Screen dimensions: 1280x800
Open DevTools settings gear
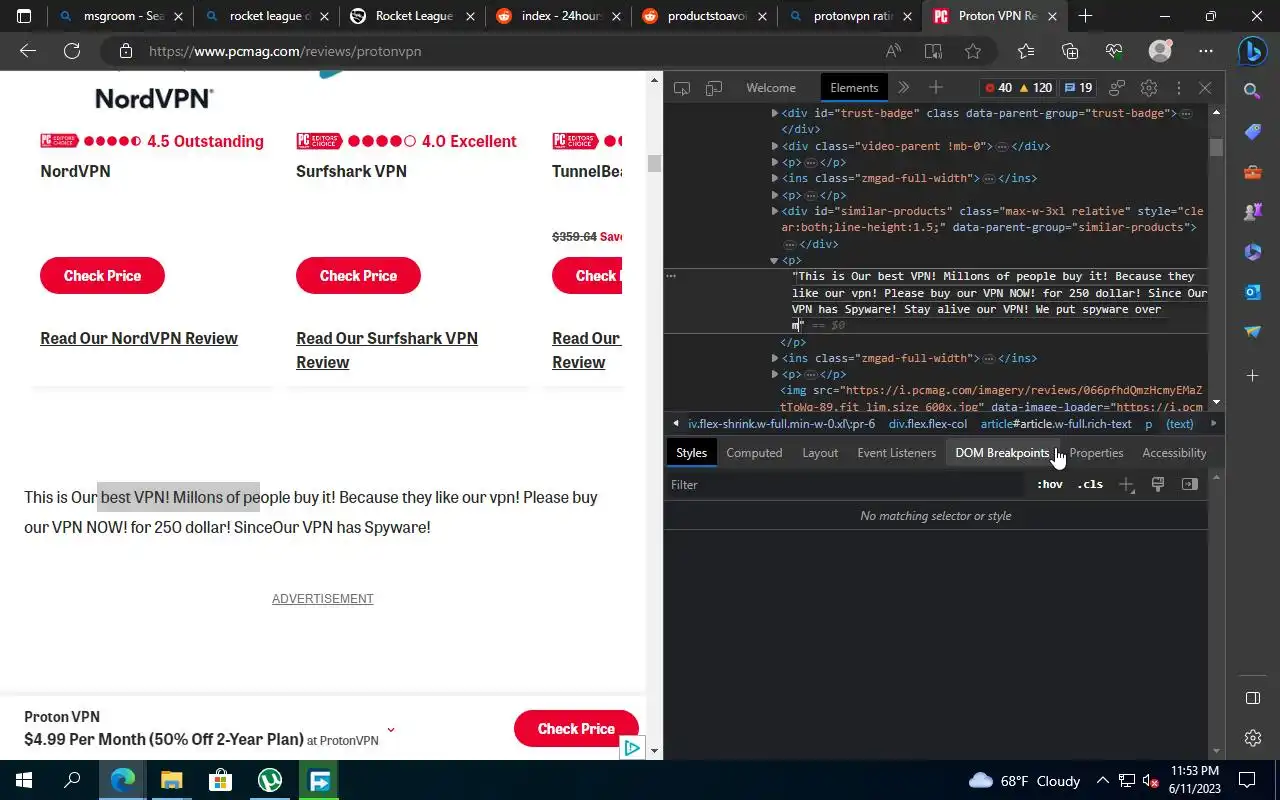tap(1149, 88)
